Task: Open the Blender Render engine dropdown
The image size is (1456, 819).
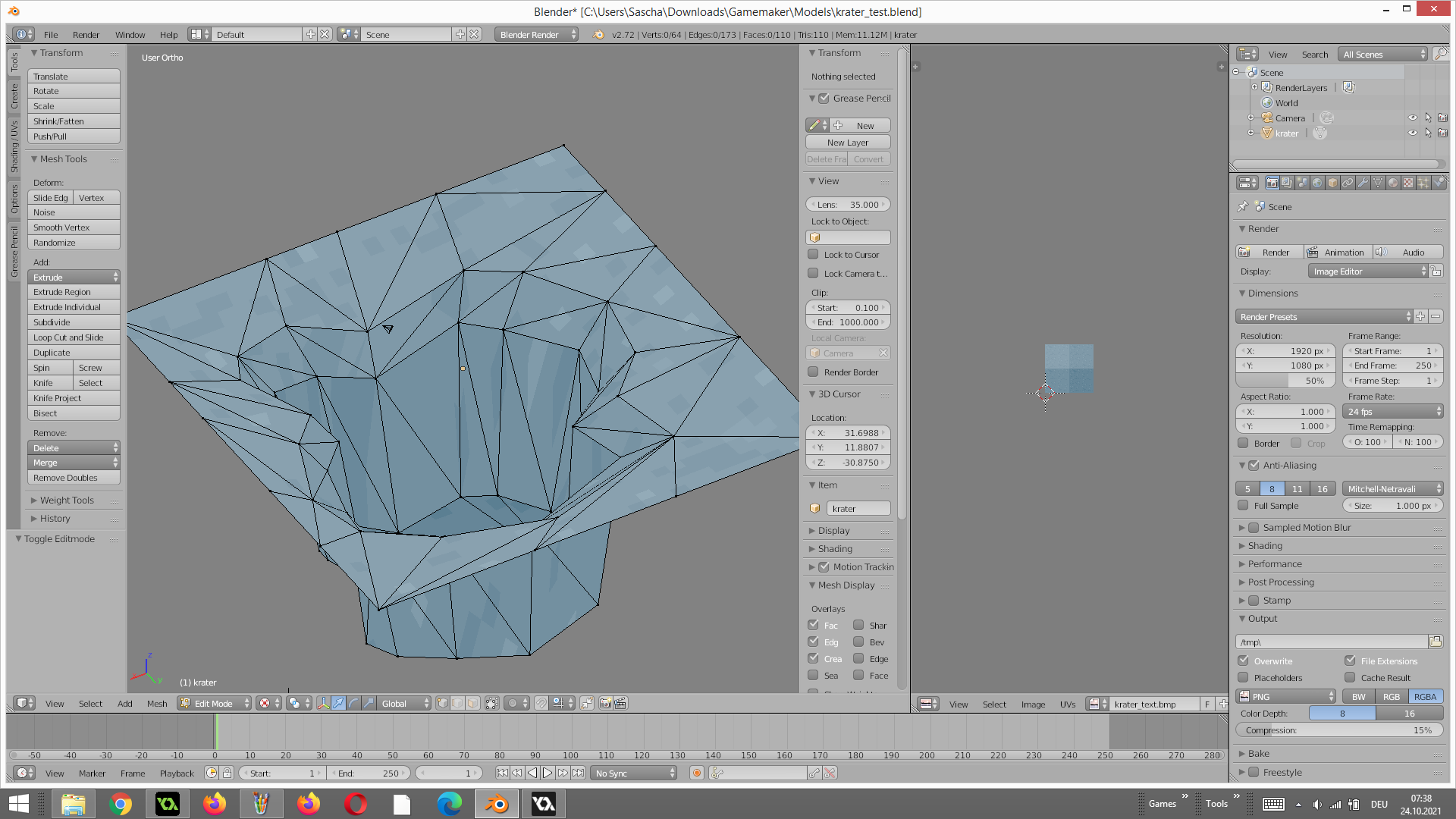Action: tap(536, 35)
